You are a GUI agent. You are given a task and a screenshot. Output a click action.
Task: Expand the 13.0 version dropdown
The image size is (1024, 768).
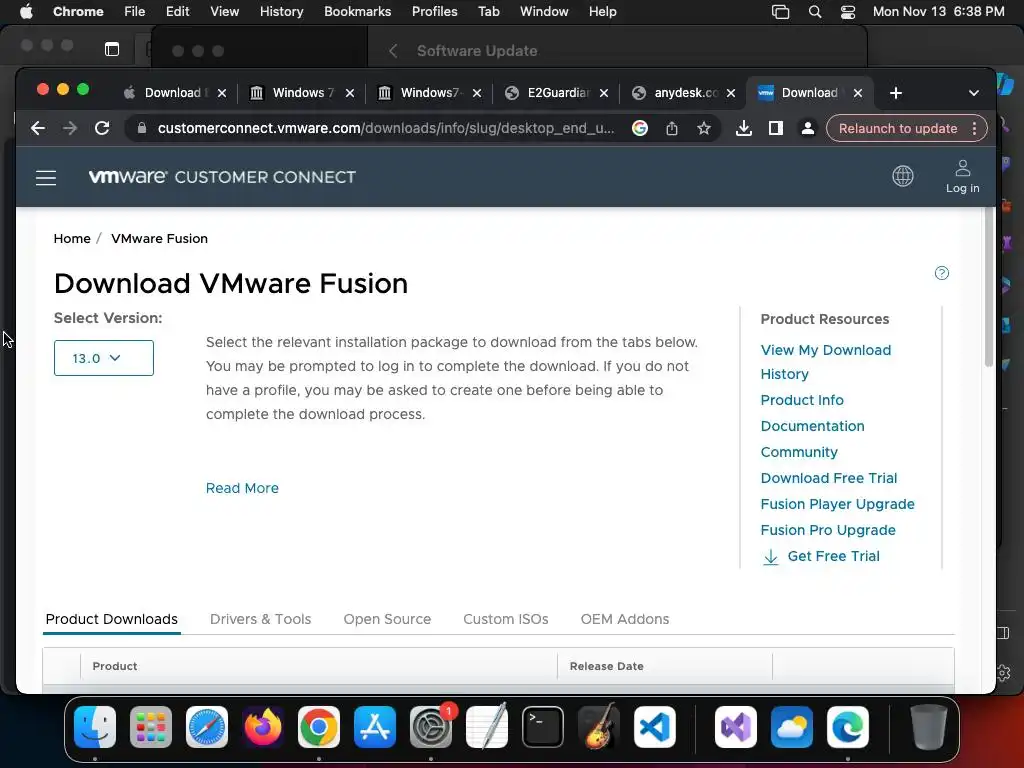[x=104, y=358]
